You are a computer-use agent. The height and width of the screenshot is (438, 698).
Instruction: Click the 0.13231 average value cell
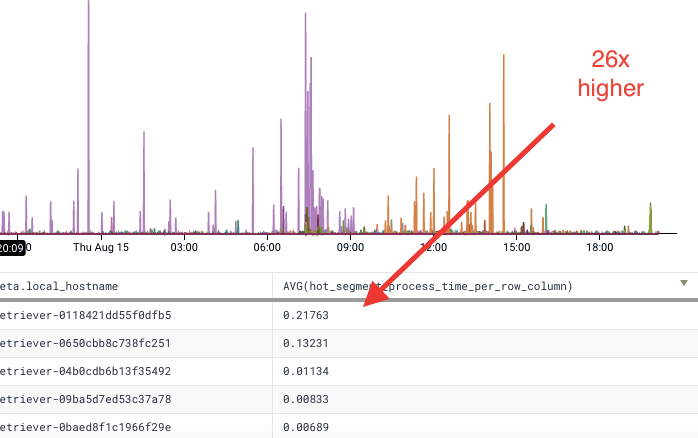pos(307,343)
